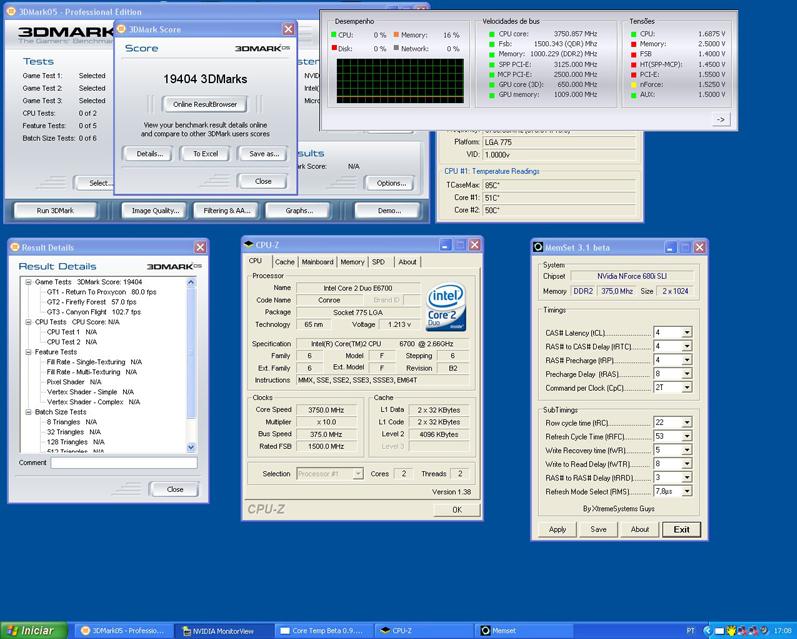The image size is (797, 639).
Task: Activate Core Temp Beta taskbar button
Action: (323, 631)
